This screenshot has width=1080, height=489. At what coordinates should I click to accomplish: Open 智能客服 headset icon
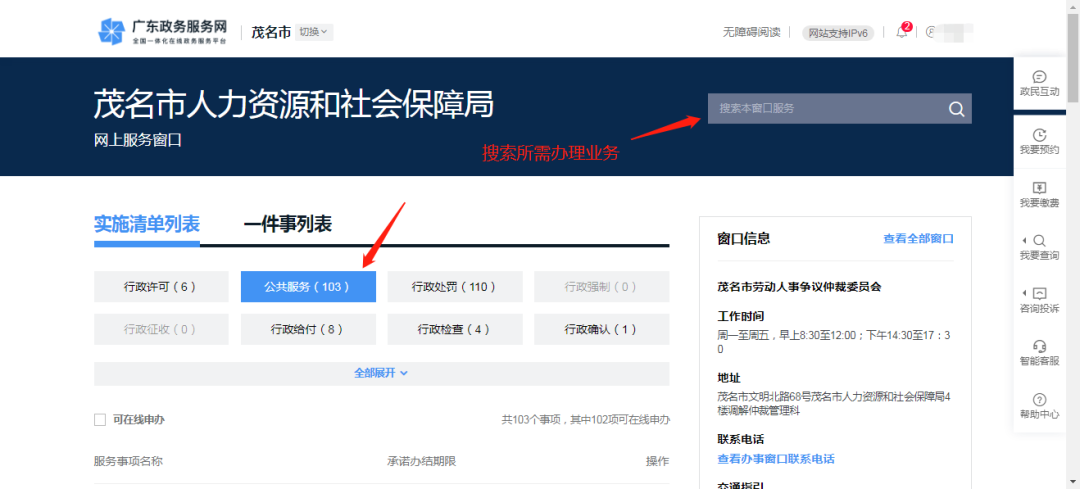(x=1039, y=353)
